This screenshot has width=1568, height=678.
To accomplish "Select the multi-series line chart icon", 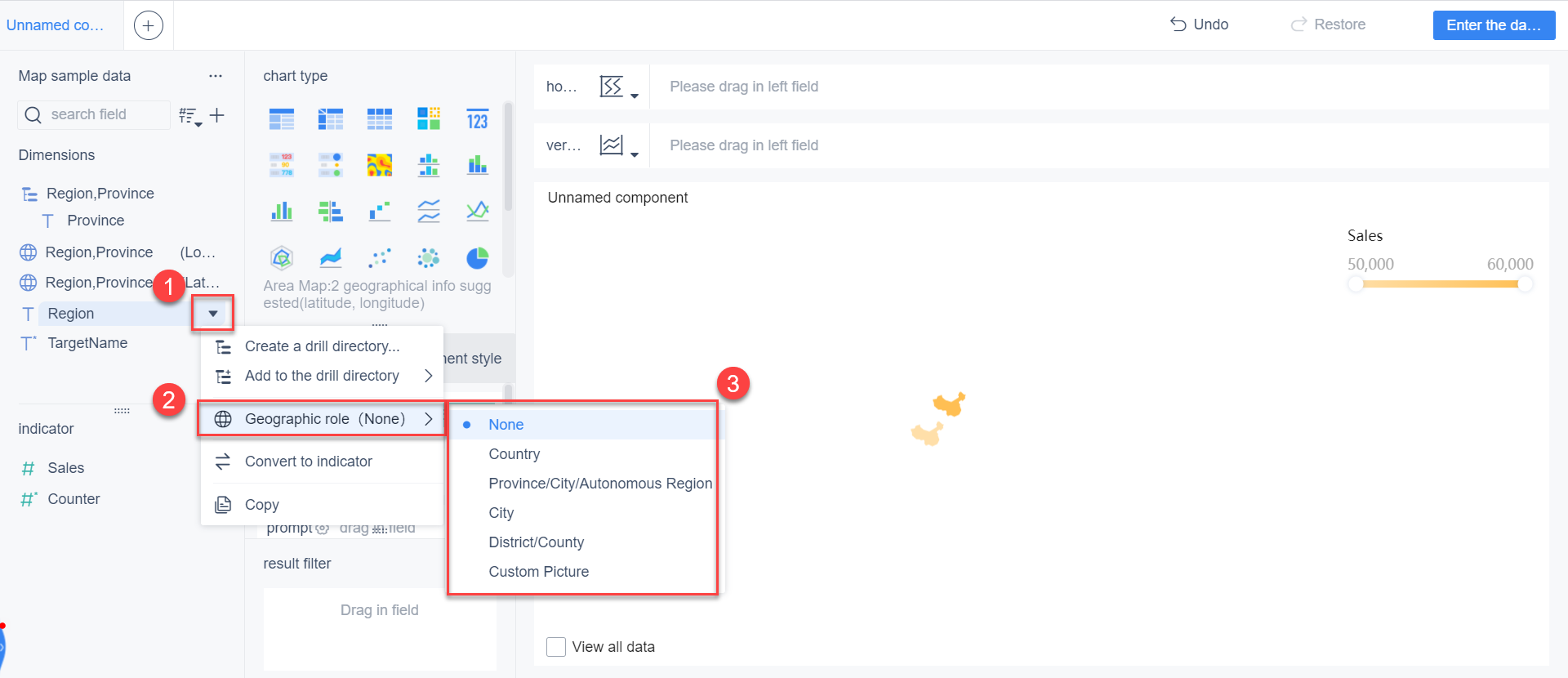I will [x=478, y=212].
